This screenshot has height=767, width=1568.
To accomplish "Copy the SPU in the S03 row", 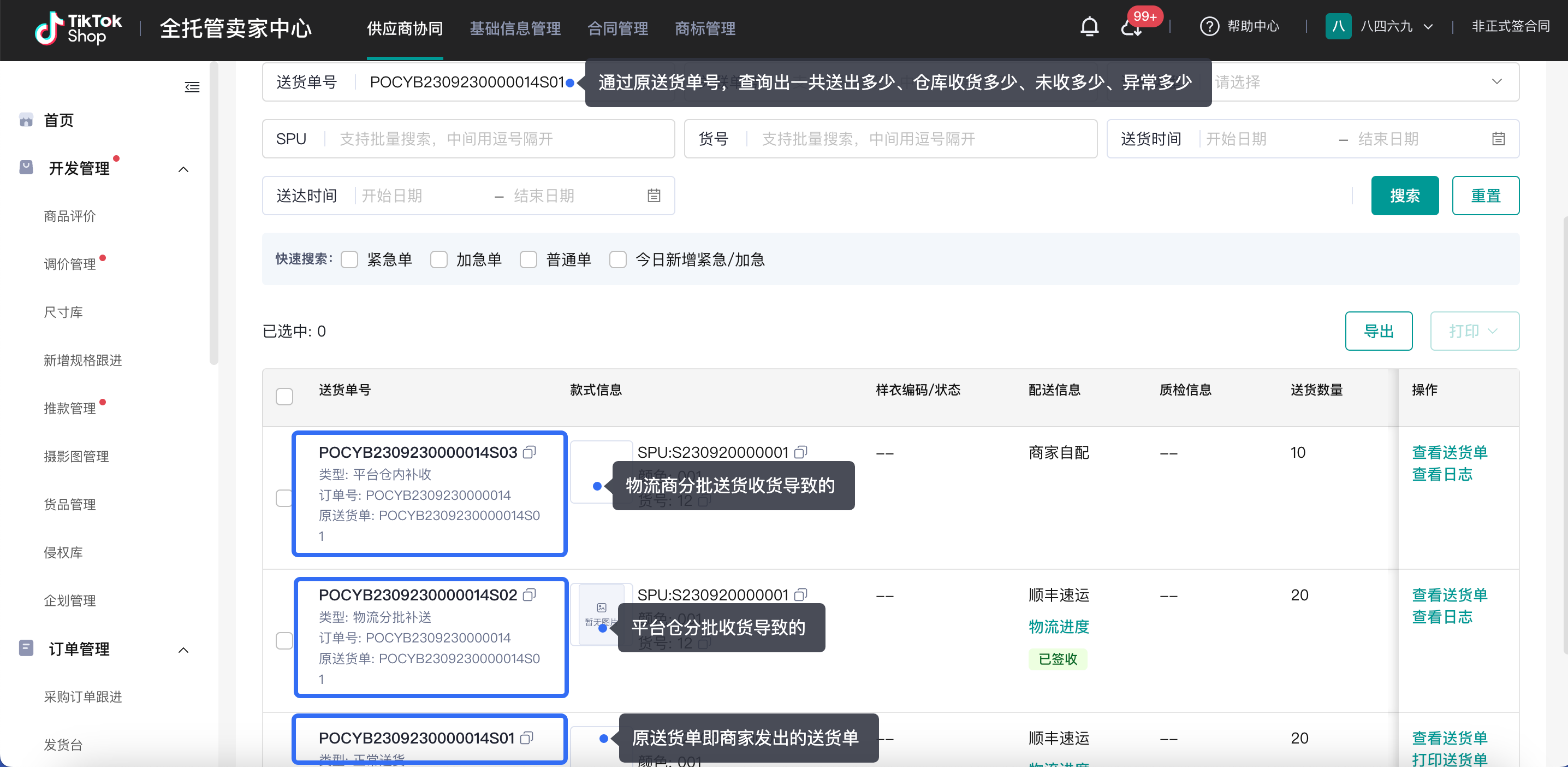I will click(801, 452).
